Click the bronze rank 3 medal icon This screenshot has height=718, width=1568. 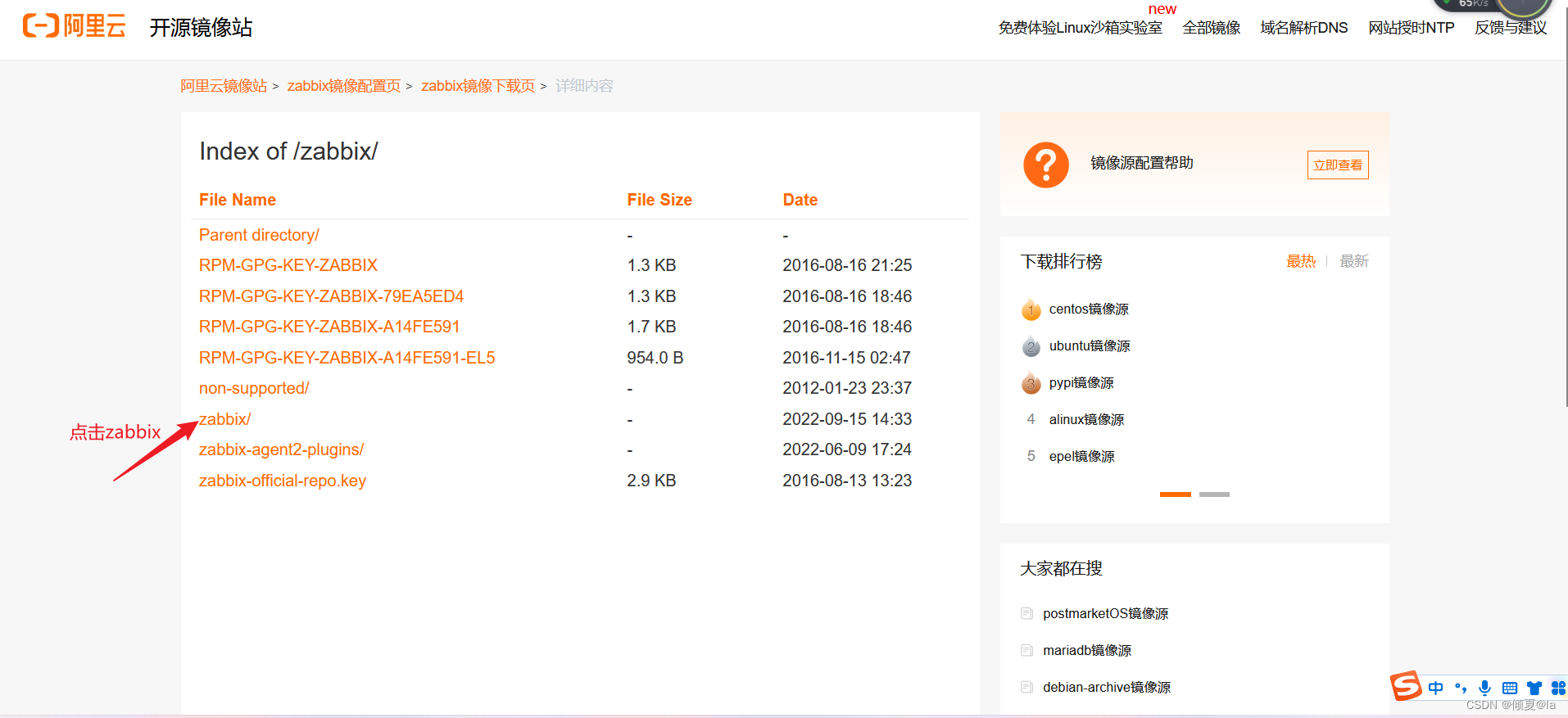coord(1031,382)
